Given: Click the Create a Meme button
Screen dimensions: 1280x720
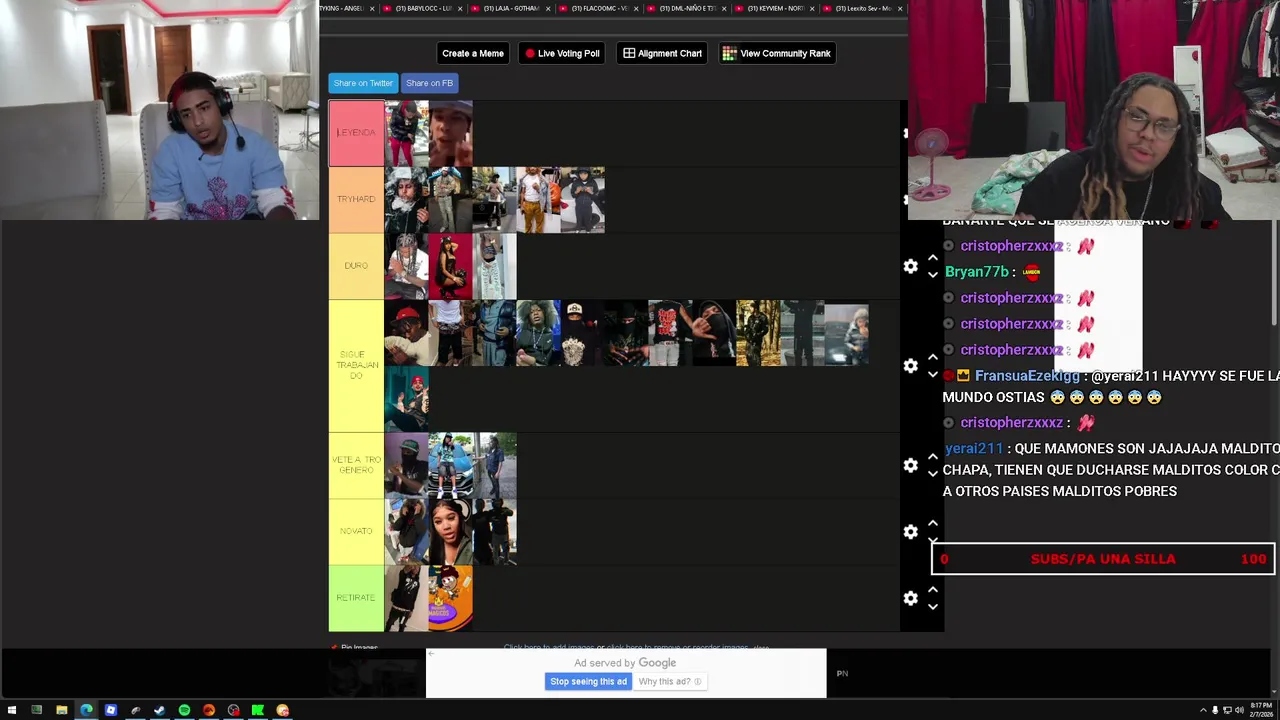Looking at the screenshot, I should [473, 53].
